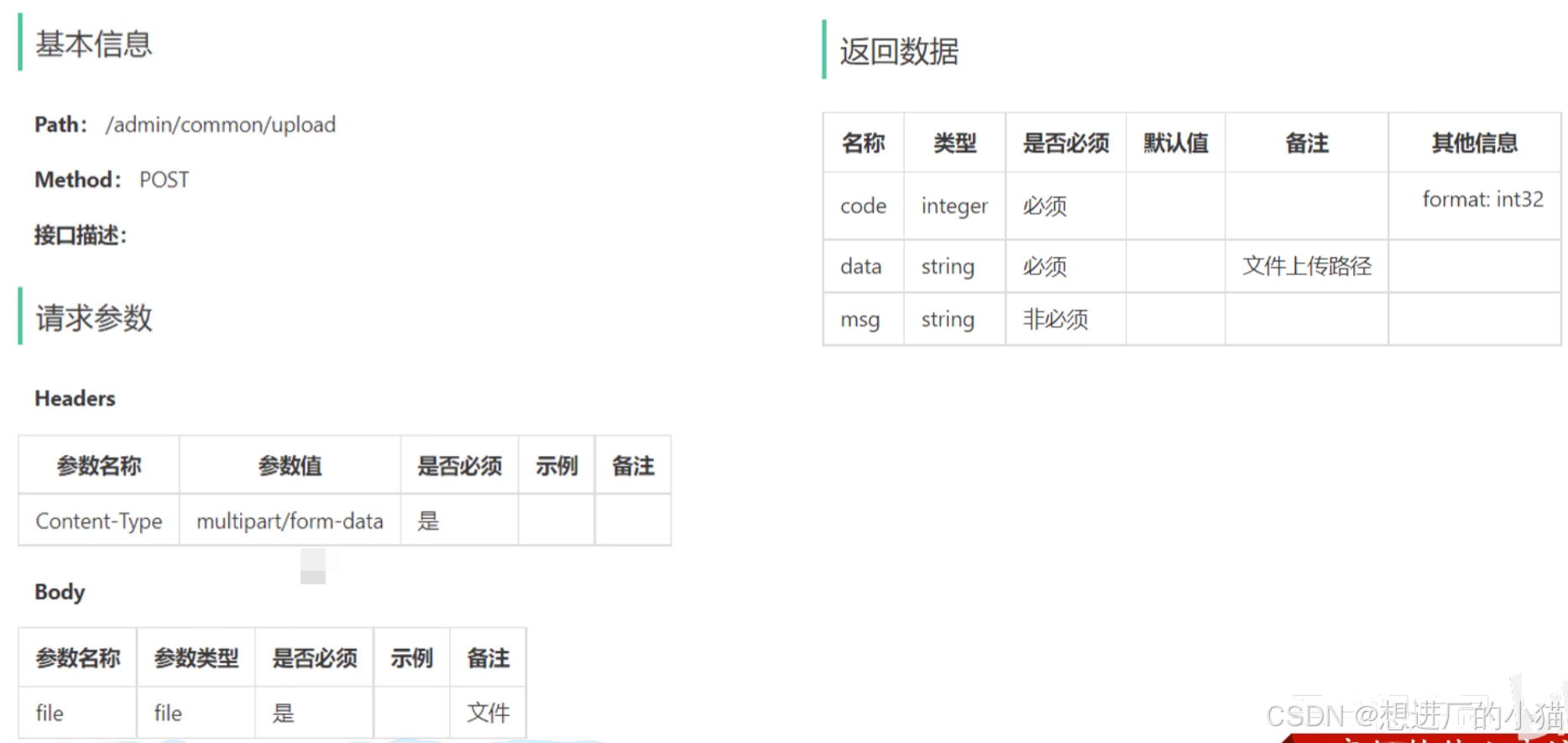1568x743 pixels.
Task: Click the 类型 column header
Action: [955, 143]
